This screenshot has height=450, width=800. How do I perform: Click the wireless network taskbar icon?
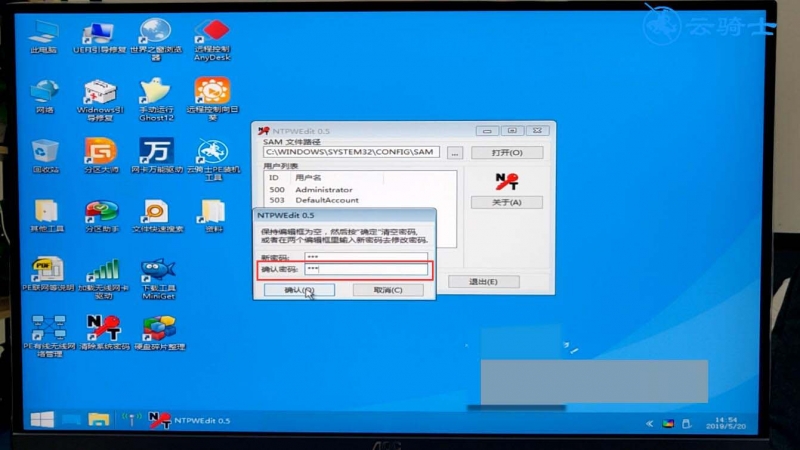[131, 419]
